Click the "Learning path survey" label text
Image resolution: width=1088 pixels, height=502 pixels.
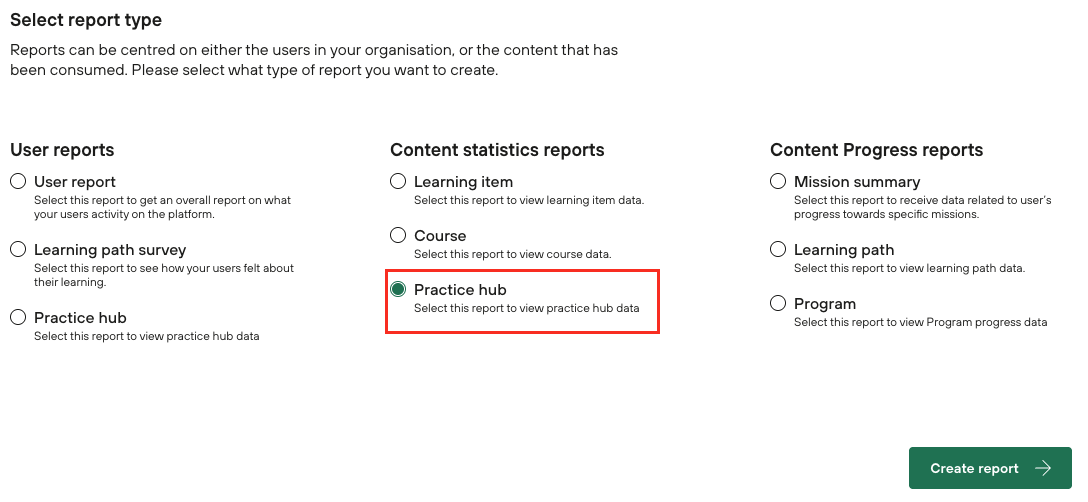point(110,250)
